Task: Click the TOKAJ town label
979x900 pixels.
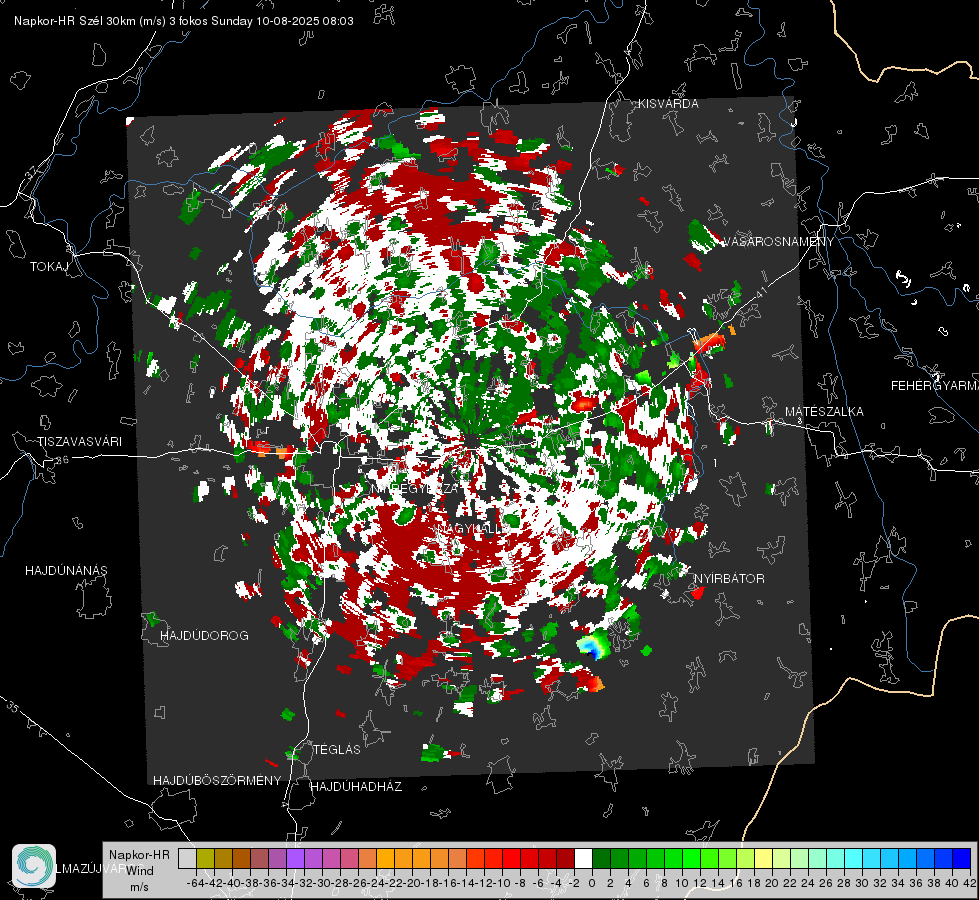Action: coord(49,267)
